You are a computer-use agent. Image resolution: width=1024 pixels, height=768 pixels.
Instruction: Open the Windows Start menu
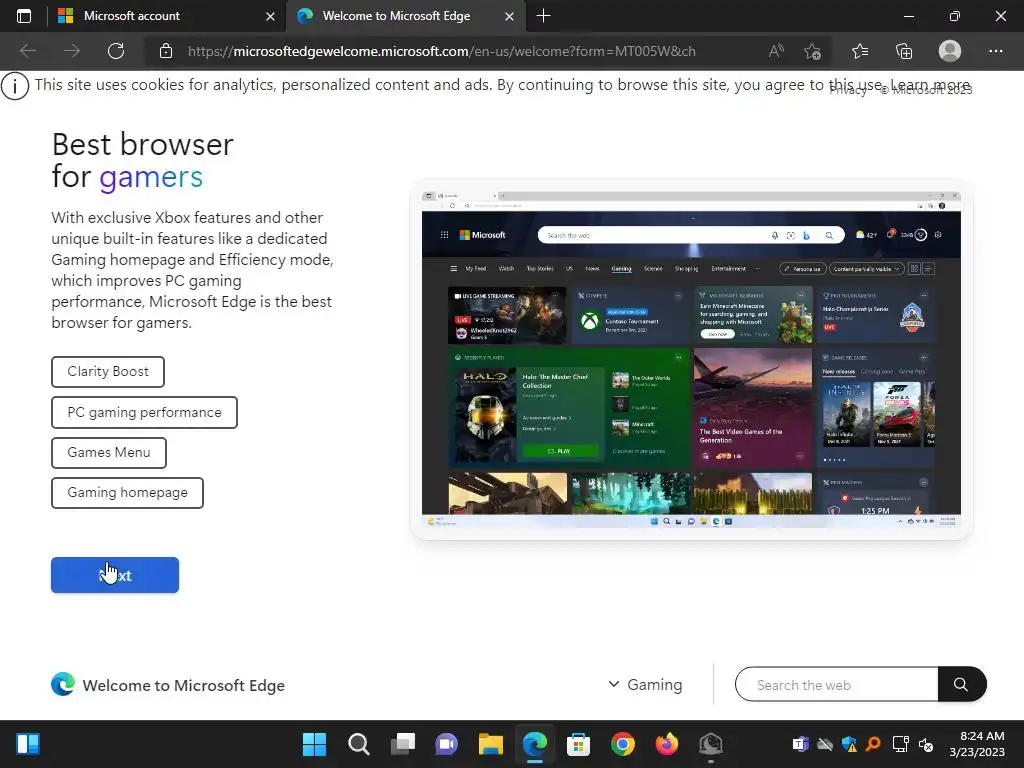tap(314, 744)
